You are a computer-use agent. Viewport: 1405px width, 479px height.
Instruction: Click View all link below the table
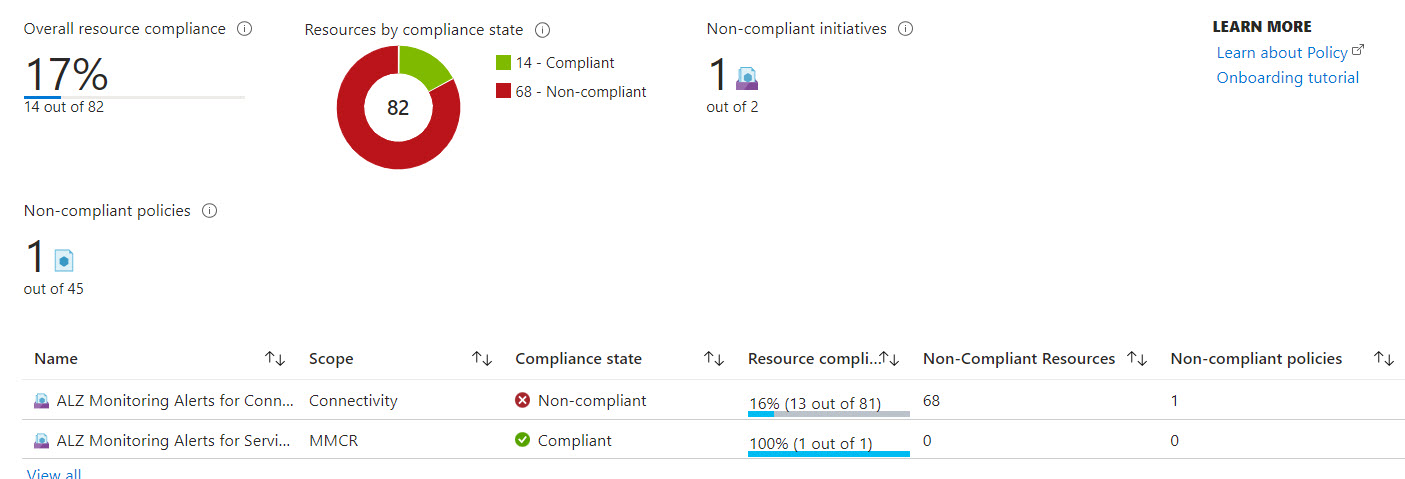point(54,474)
